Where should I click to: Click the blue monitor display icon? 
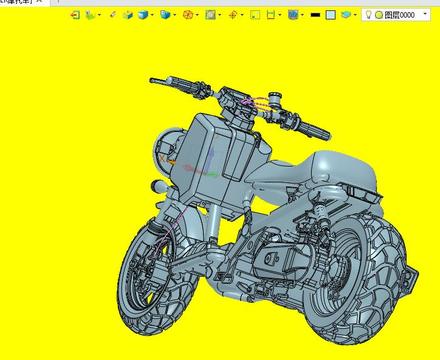coord(293,15)
